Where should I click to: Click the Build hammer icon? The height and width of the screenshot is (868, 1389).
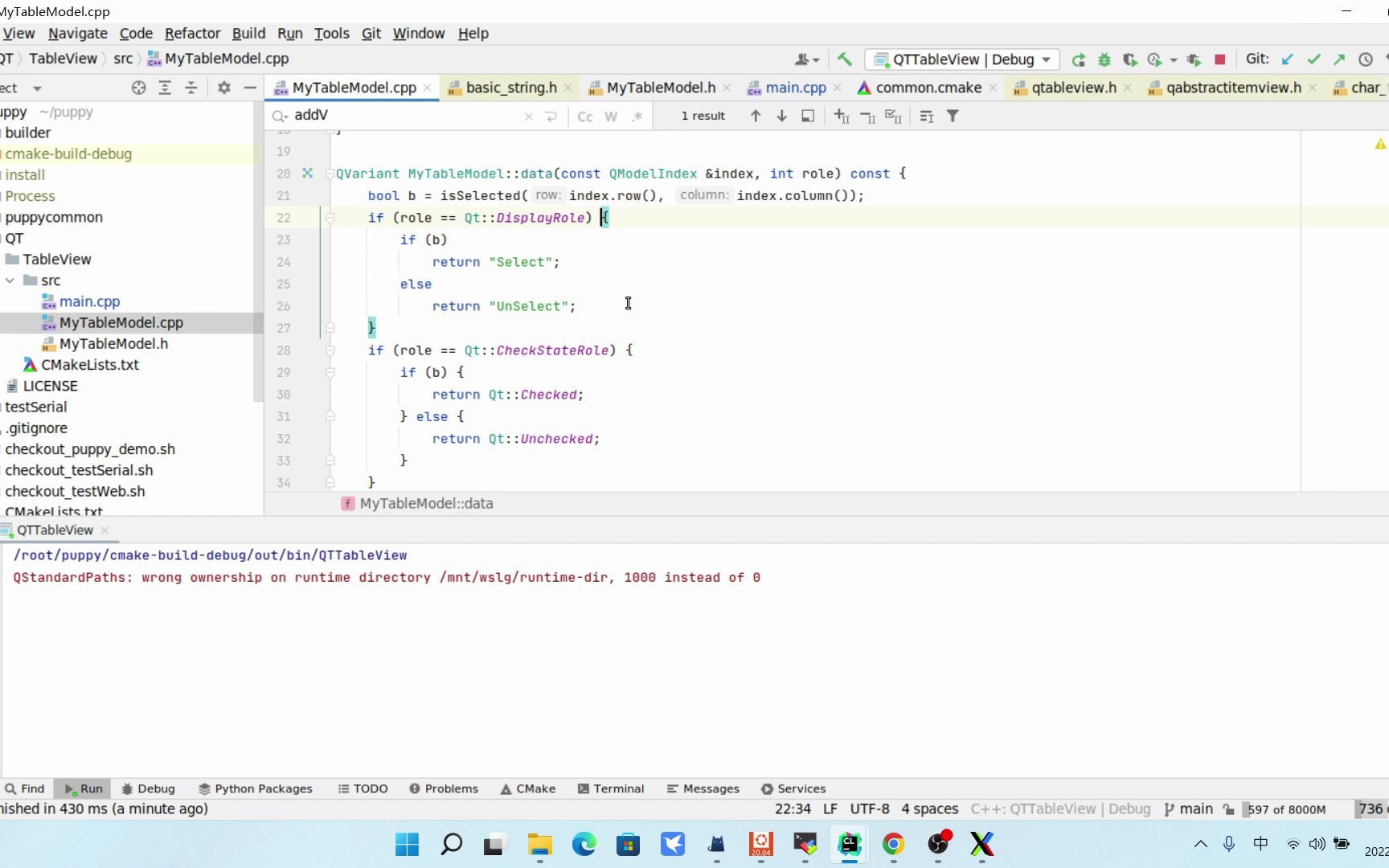point(844,59)
